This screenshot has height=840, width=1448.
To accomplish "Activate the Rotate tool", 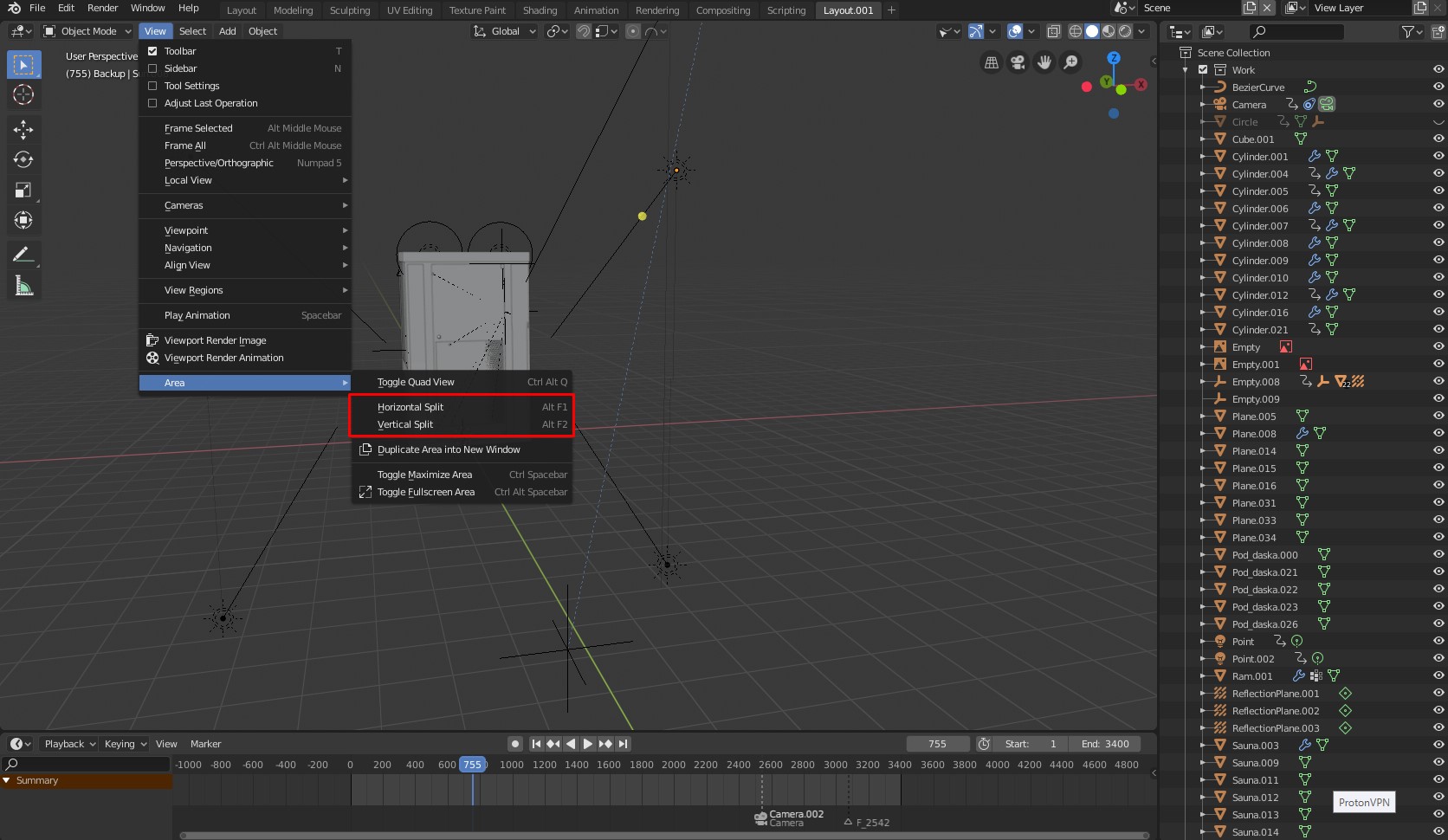I will (23, 159).
